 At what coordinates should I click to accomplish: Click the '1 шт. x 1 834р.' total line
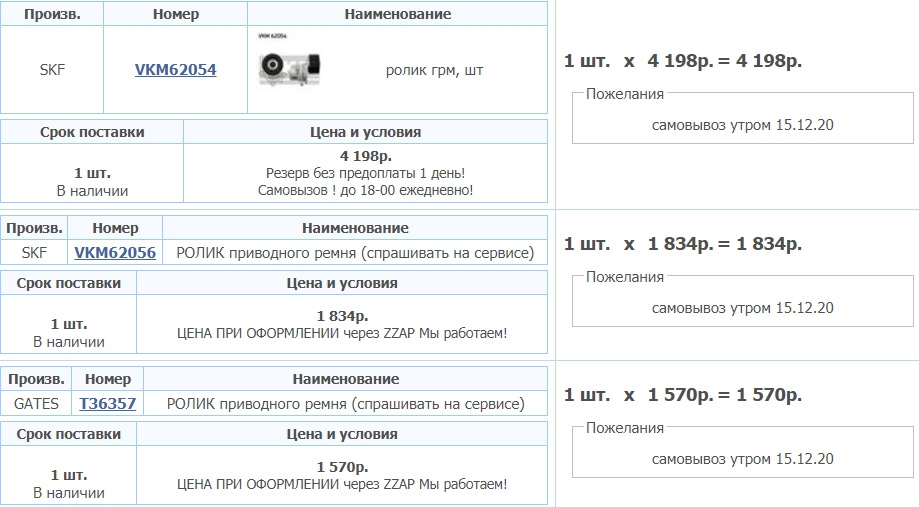click(x=683, y=244)
